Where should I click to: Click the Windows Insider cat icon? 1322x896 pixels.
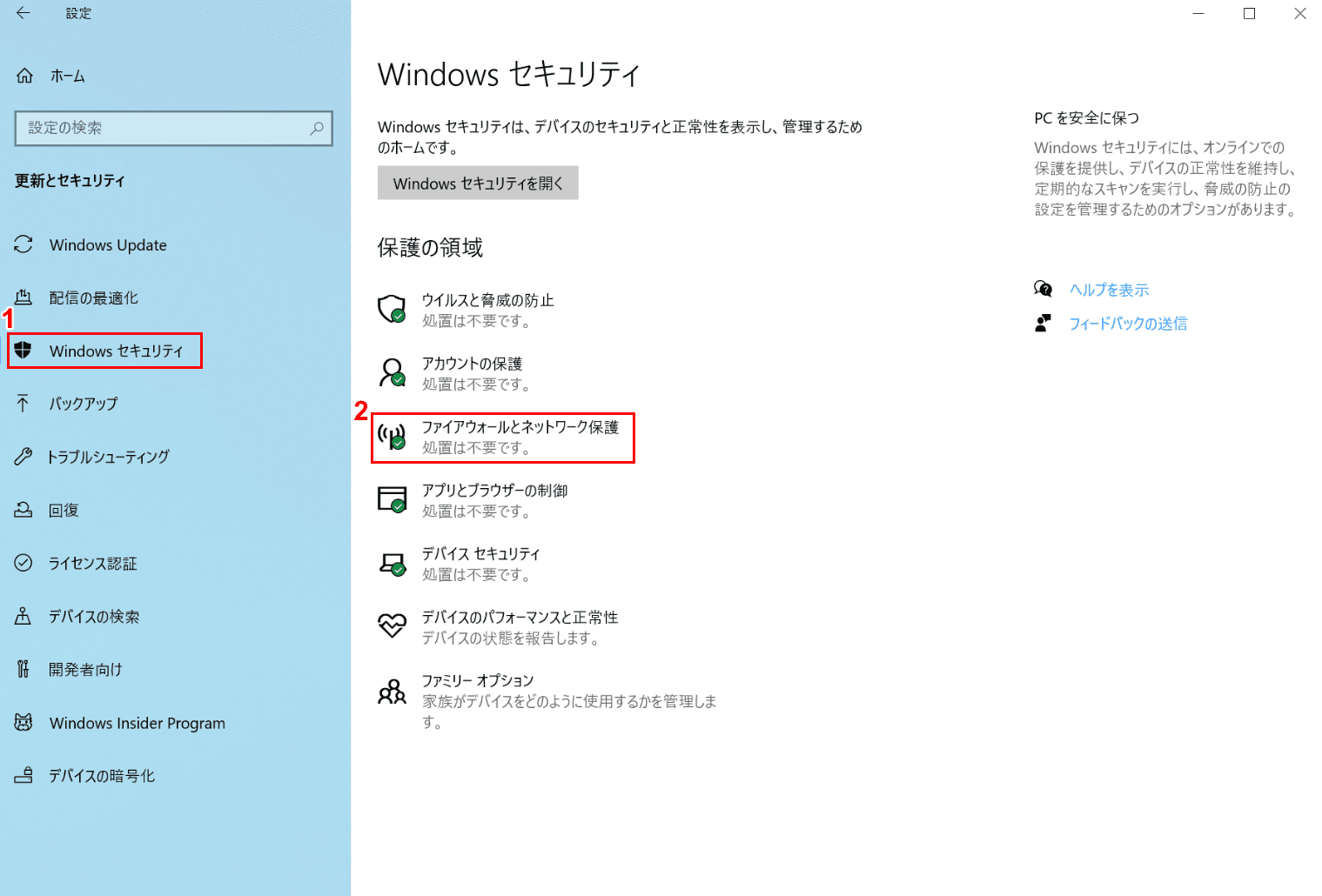pyautogui.click(x=23, y=722)
